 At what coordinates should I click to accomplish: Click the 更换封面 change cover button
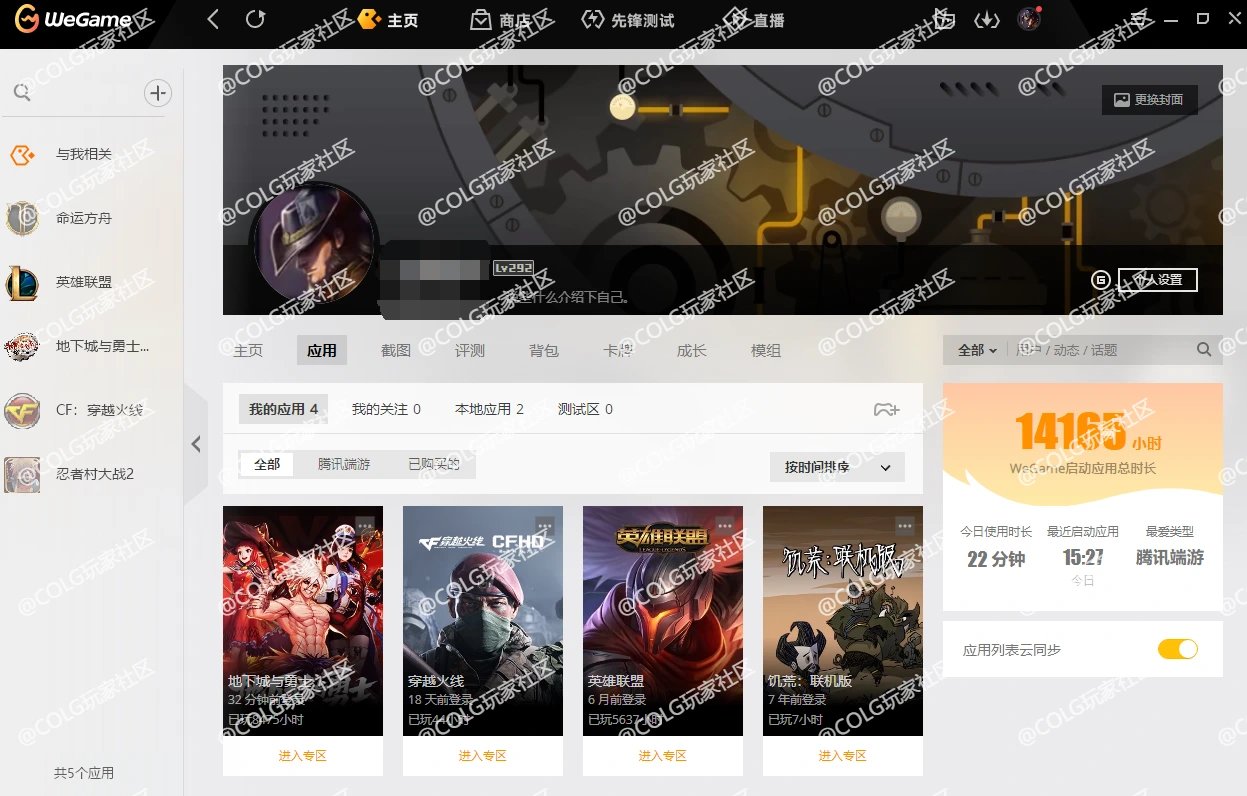pos(1149,100)
